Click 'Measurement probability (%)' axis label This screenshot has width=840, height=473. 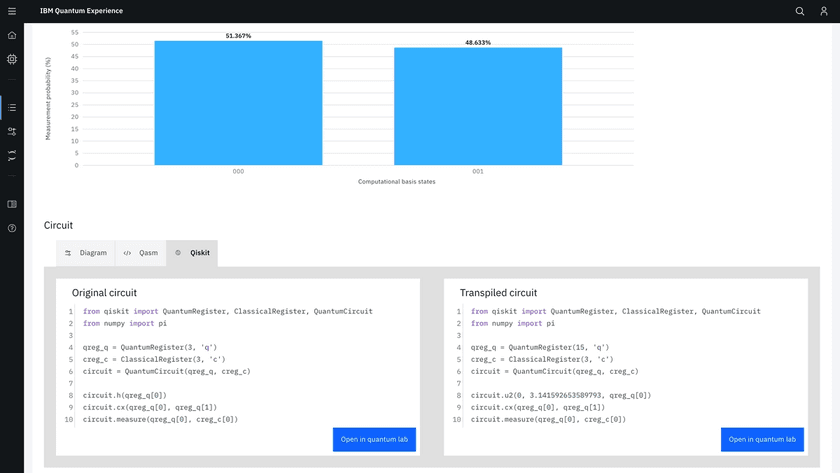point(48,99)
